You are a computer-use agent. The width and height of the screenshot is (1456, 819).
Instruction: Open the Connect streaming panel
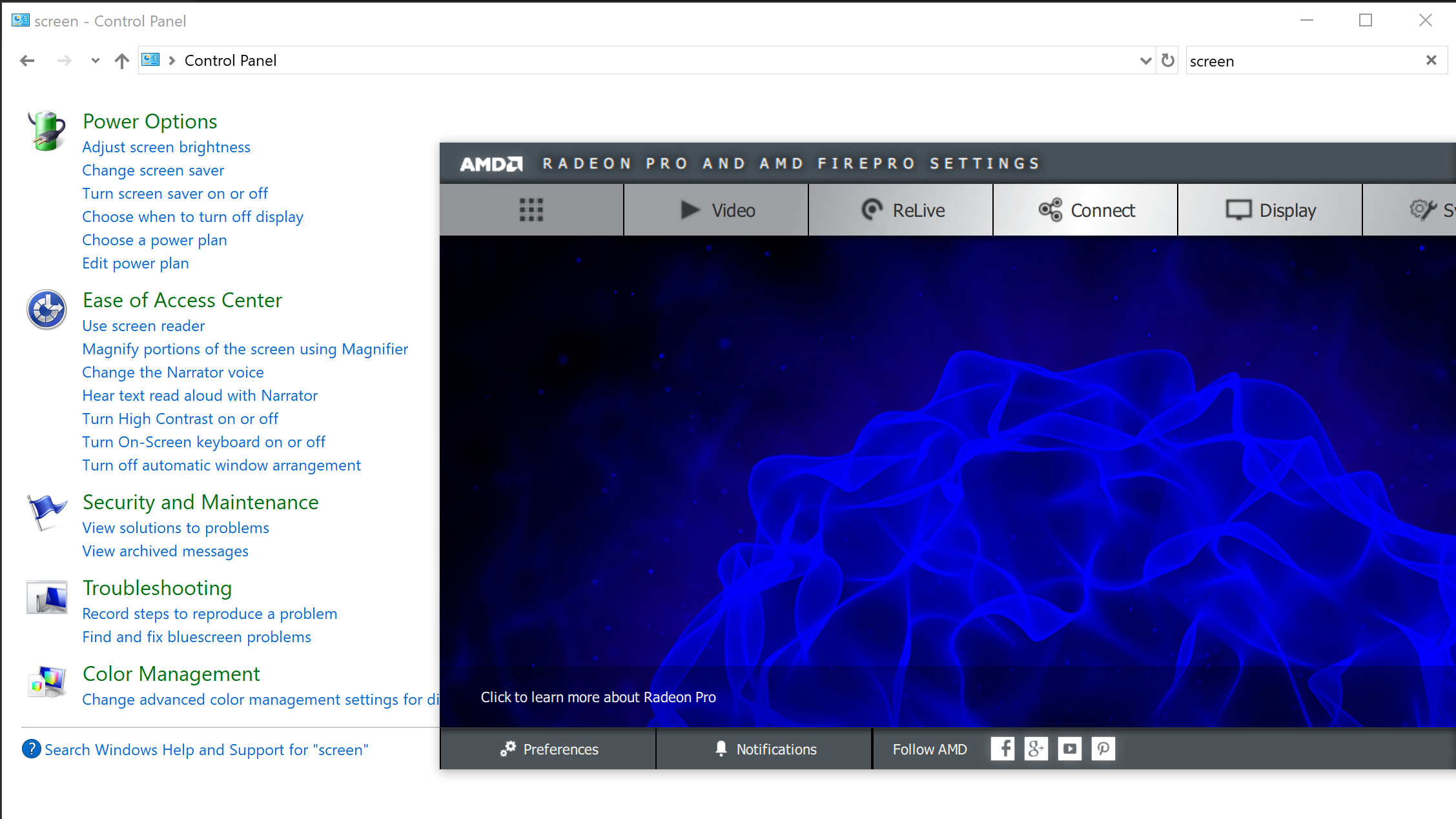pyautogui.click(x=1085, y=210)
